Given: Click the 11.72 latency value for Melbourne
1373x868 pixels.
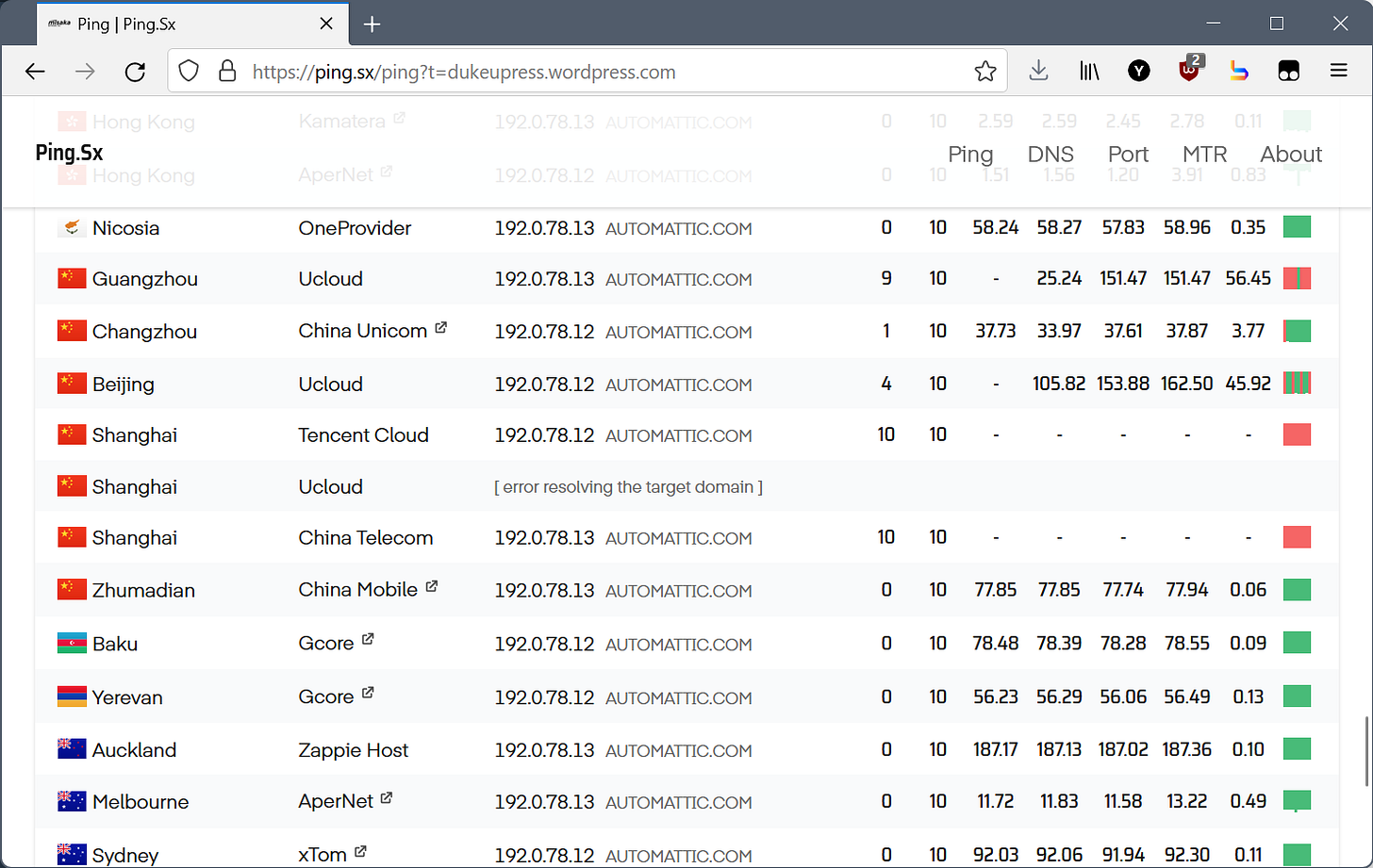Looking at the screenshot, I should [996, 802].
